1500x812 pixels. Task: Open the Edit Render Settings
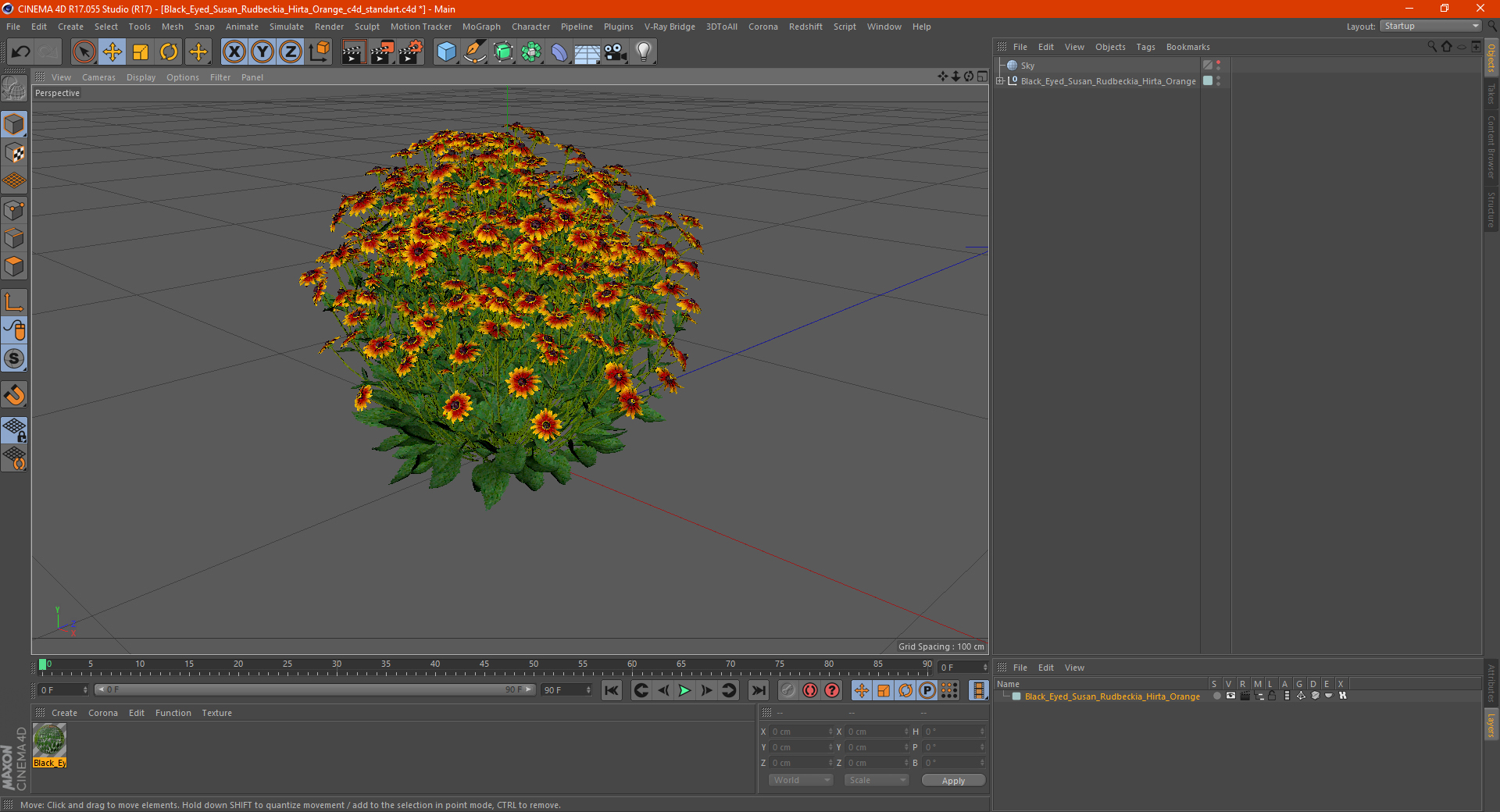[411, 52]
